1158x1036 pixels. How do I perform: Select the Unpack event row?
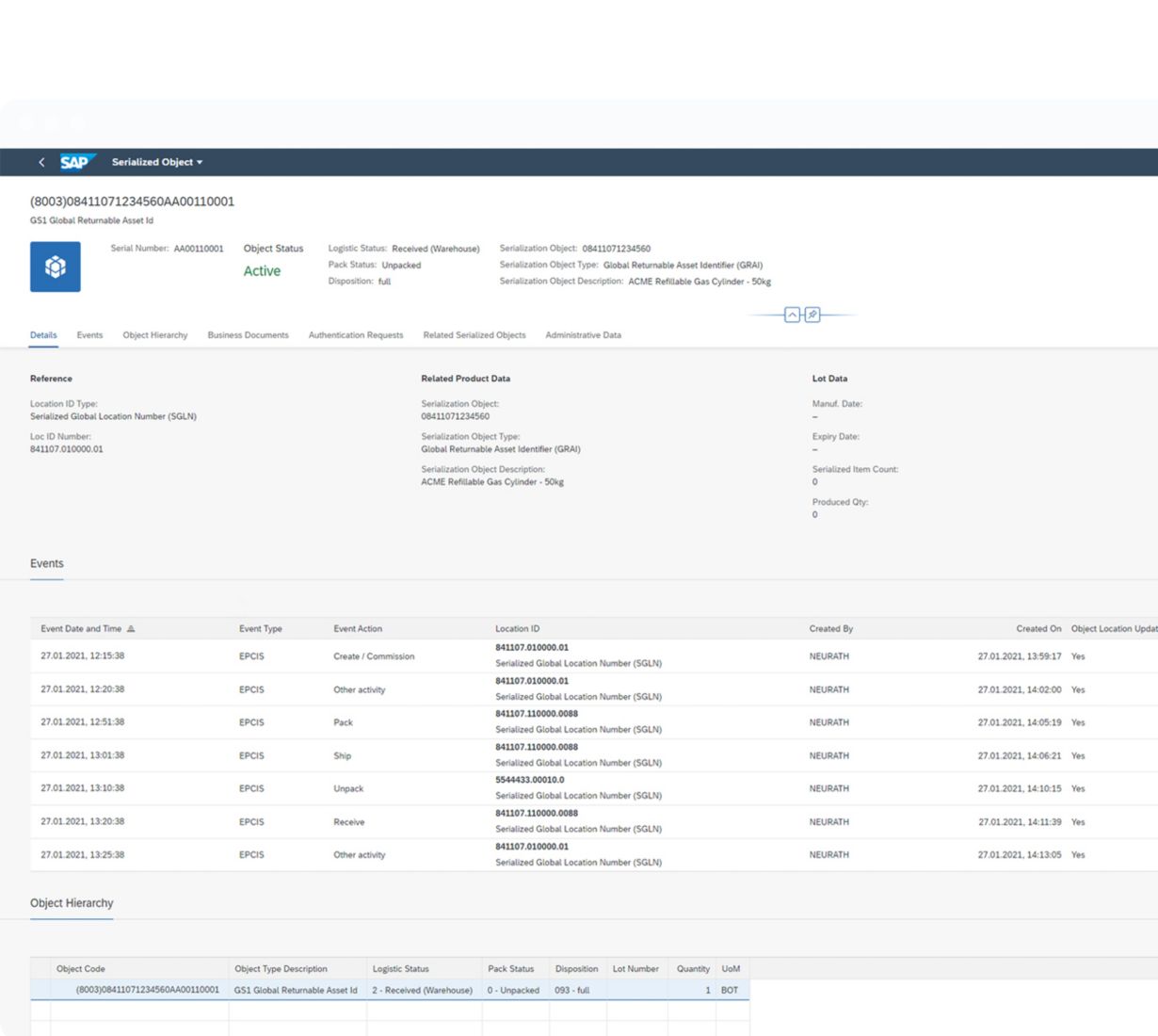click(x=348, y=789)
